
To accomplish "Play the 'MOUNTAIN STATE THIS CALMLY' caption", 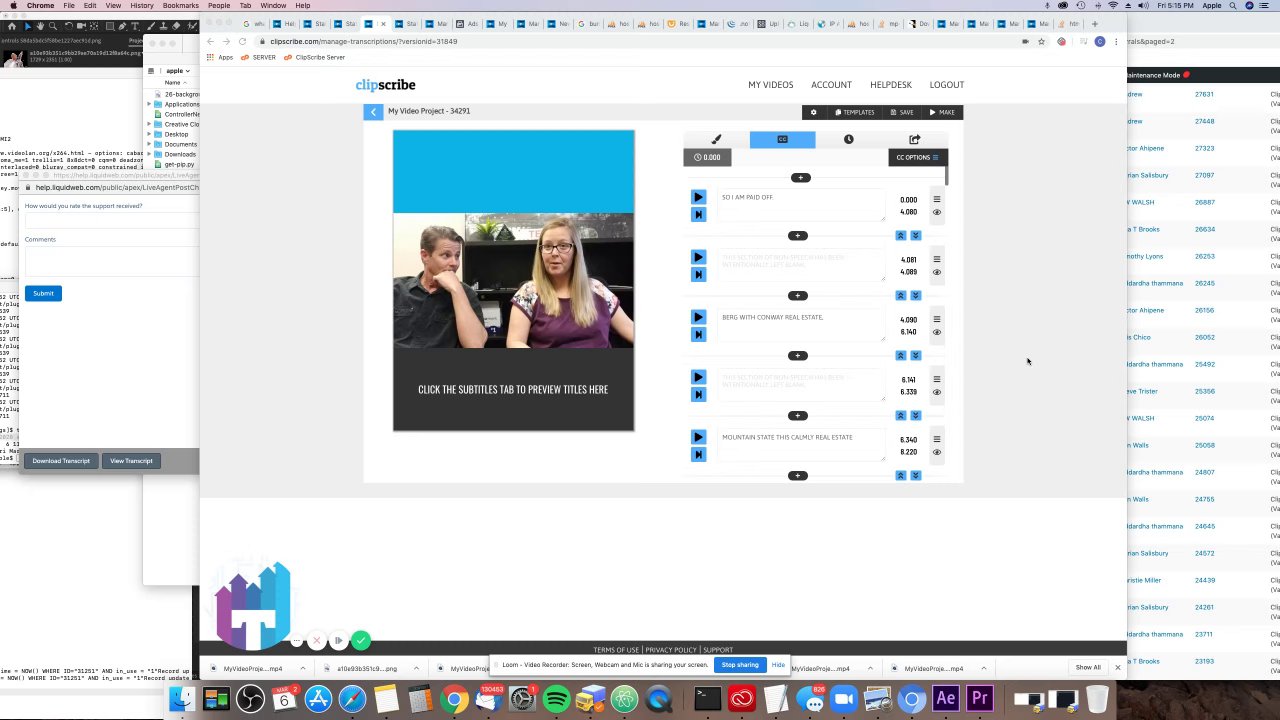I will pos(698,437).
